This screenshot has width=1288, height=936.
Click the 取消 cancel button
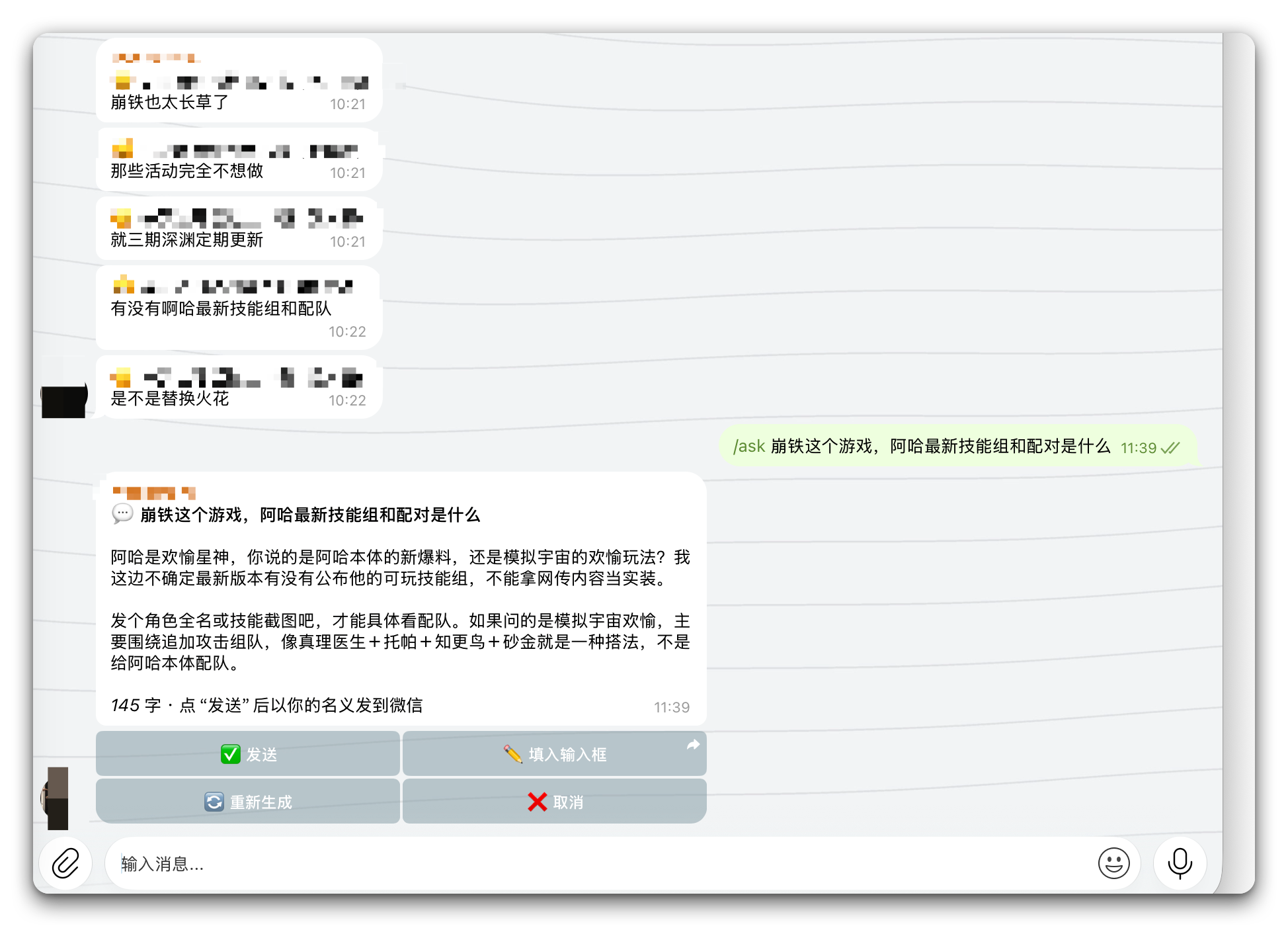coord(554,801)
